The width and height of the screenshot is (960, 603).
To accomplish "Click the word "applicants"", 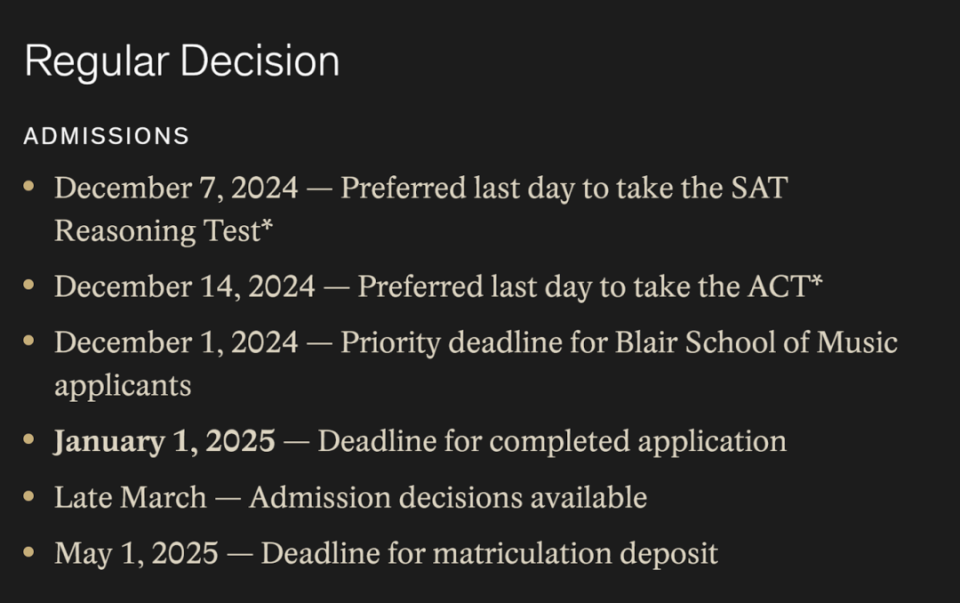I will 122,385.
